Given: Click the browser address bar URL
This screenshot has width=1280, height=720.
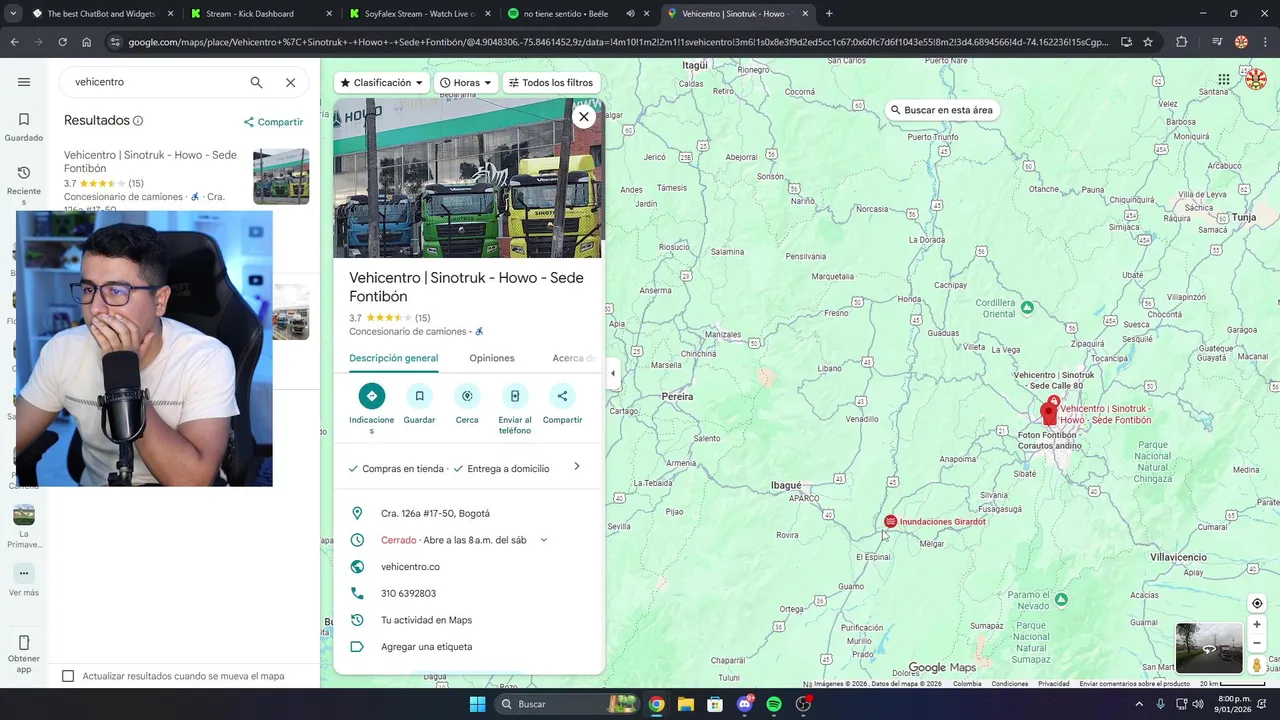Looking at the screenshot, I should pos(617,42).
